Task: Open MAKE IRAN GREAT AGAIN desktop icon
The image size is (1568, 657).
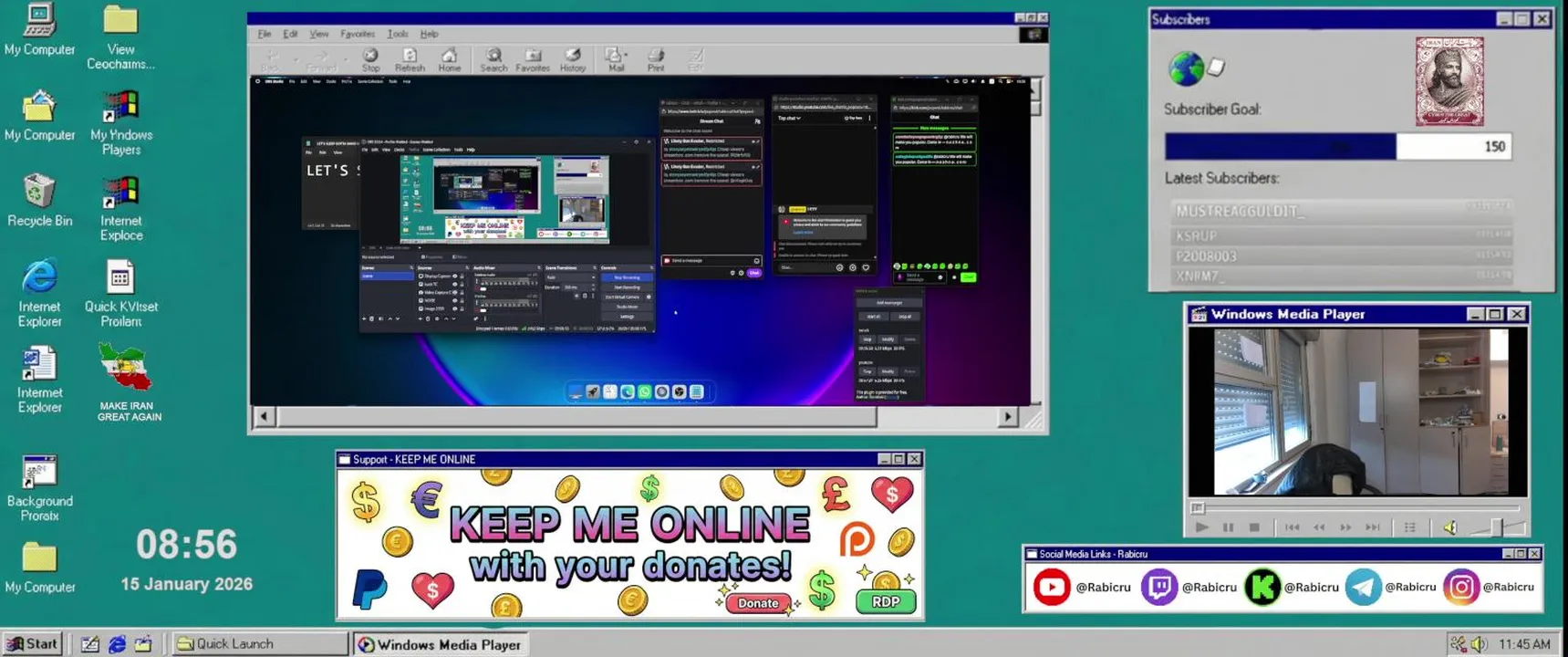Action: (129, 382)
